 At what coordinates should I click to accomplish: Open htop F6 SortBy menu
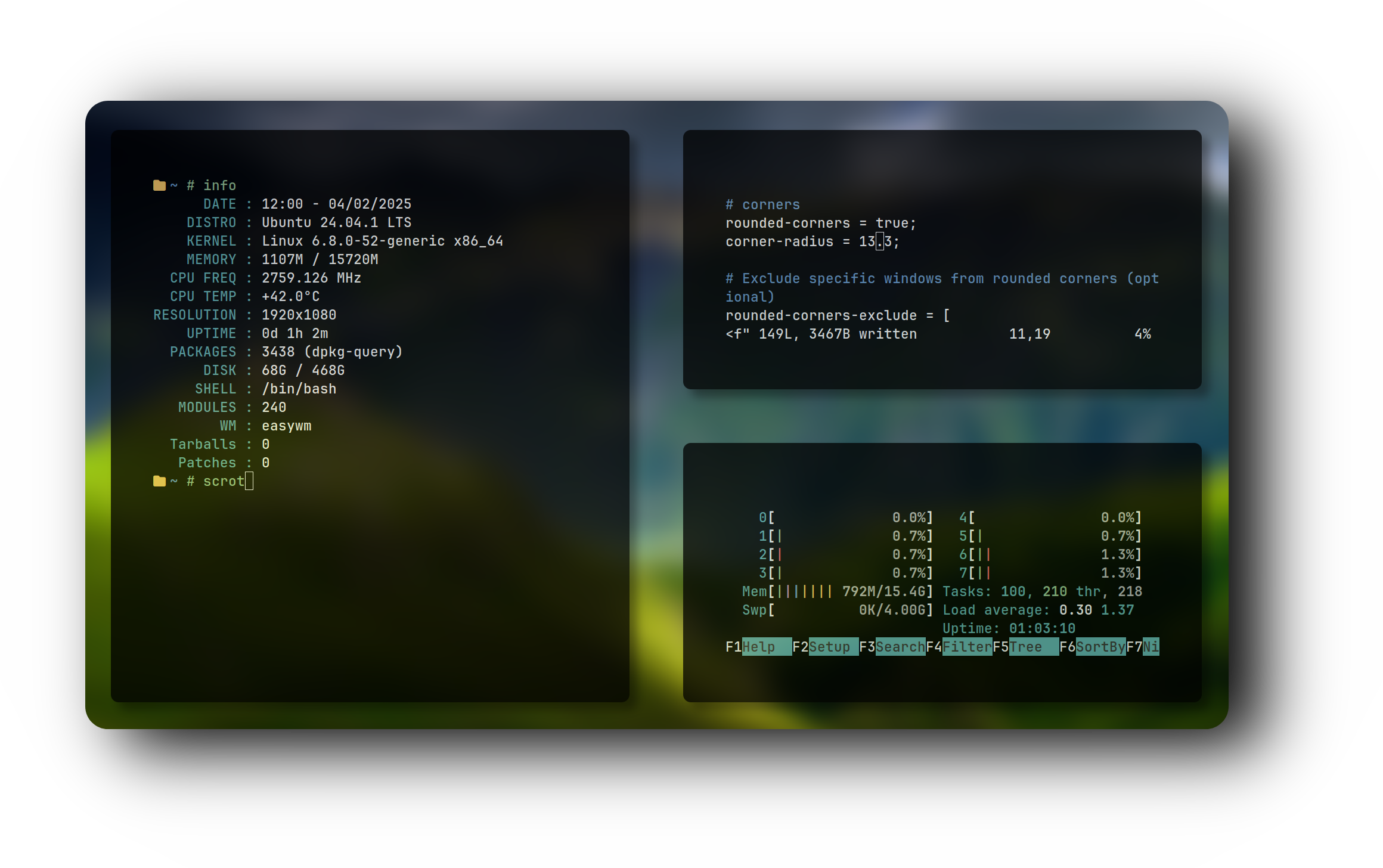pos(1100,647)
